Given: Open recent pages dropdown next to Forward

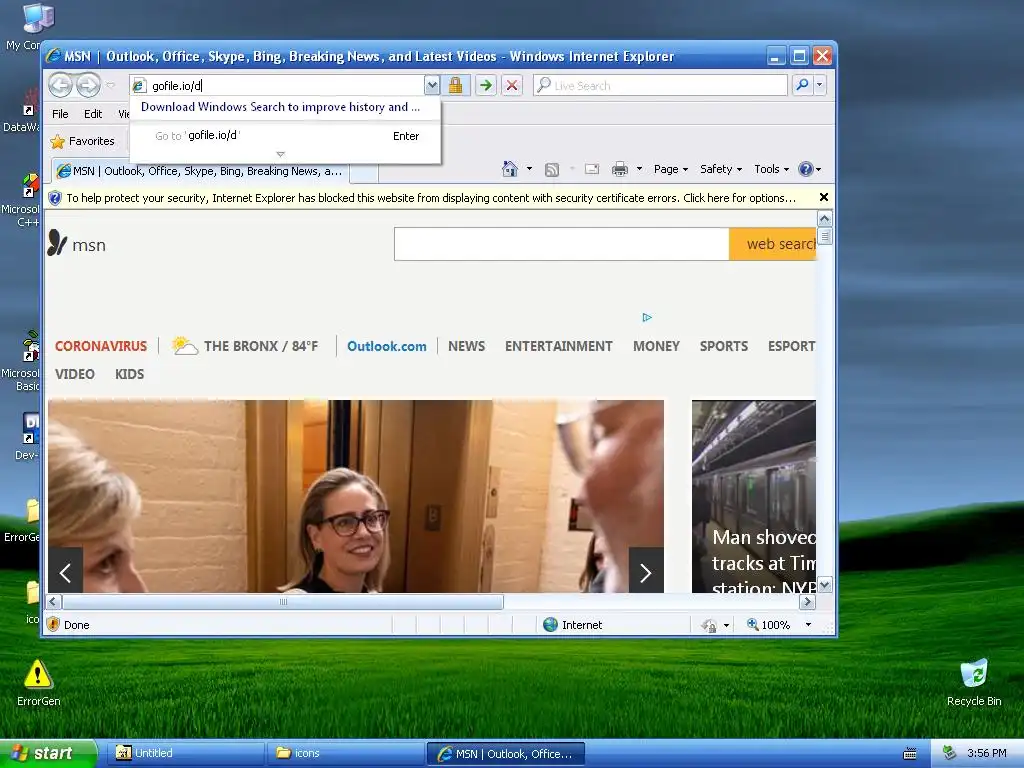Looking at the screenshot, I should (x=111, y=85).
